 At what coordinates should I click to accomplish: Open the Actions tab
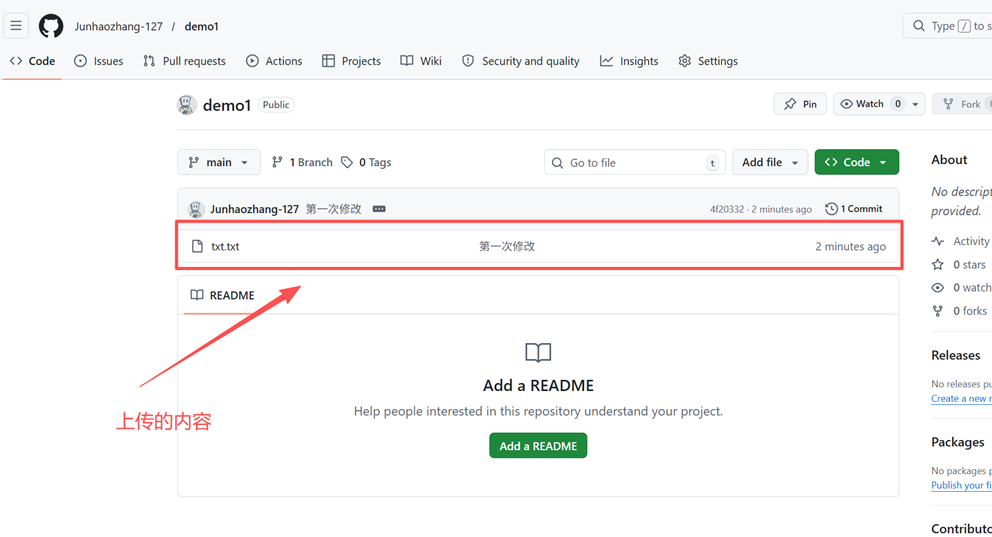(x=274, y=61)
